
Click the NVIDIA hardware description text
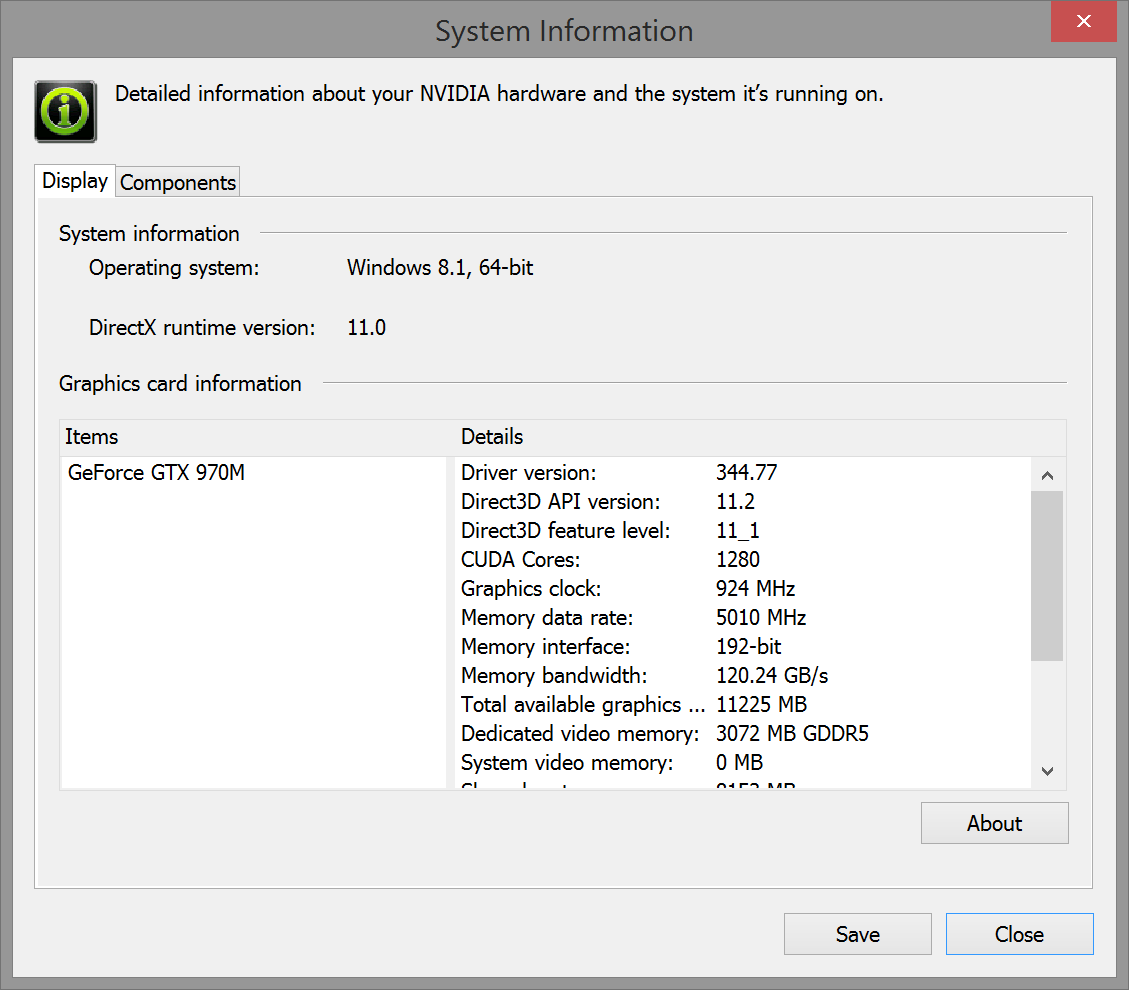coord(499,94)
